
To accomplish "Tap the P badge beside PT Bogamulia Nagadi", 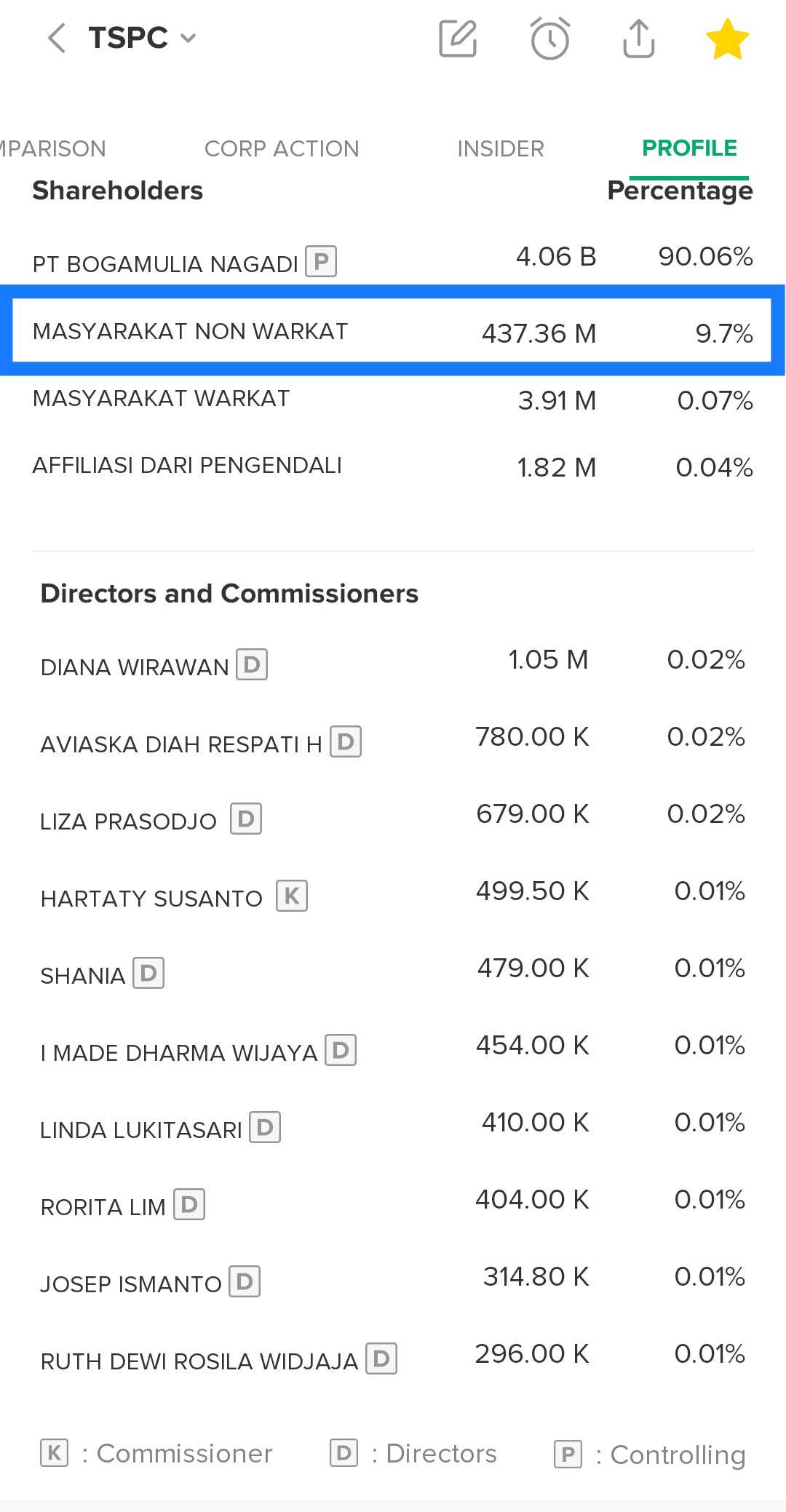I will [321, 261].
